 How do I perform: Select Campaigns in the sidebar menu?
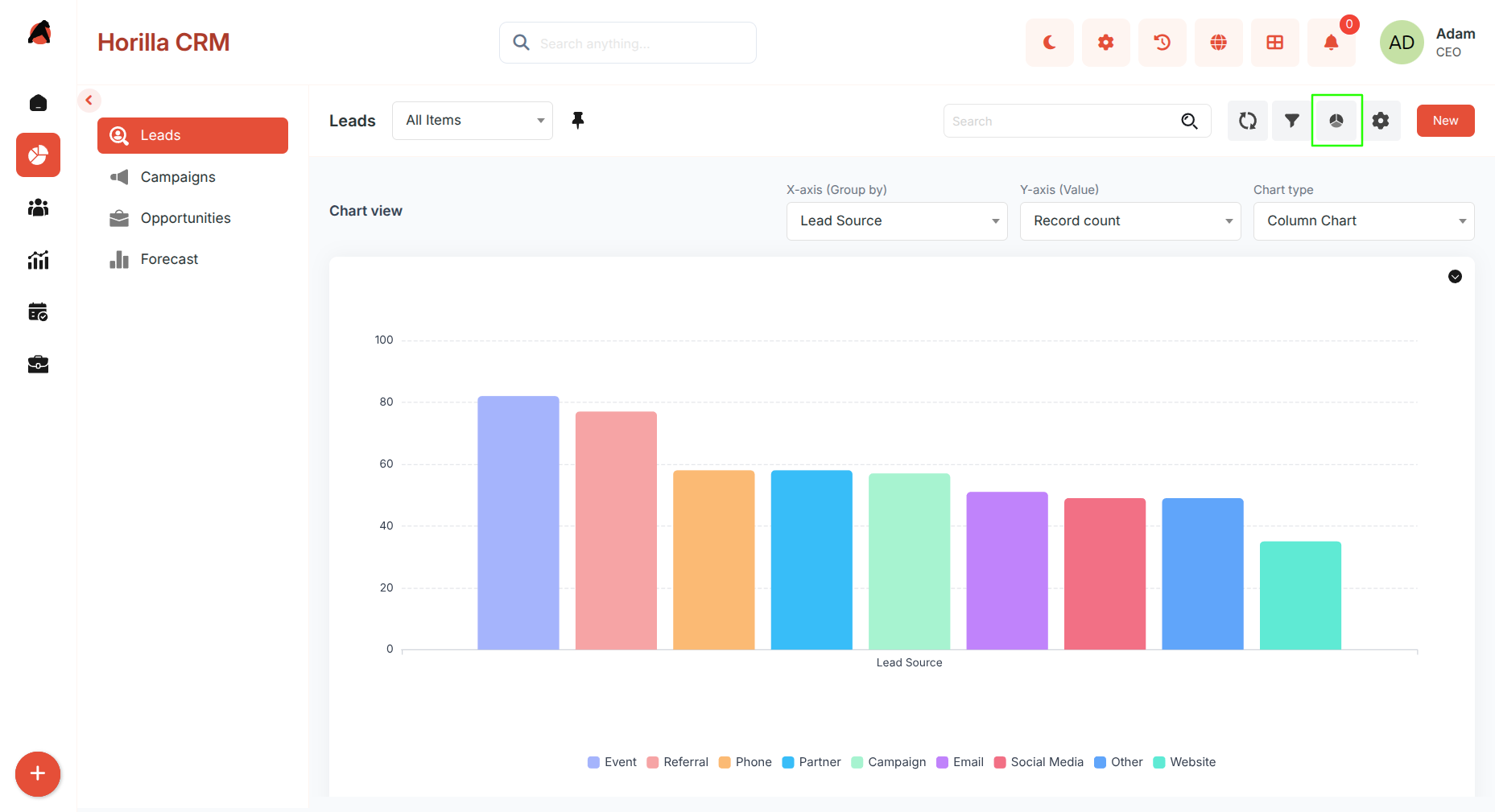pos(192,177)
